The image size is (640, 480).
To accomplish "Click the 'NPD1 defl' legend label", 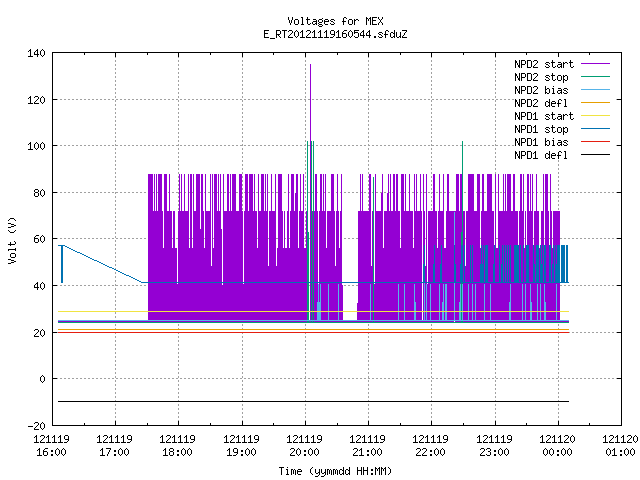I will point(541,156).
